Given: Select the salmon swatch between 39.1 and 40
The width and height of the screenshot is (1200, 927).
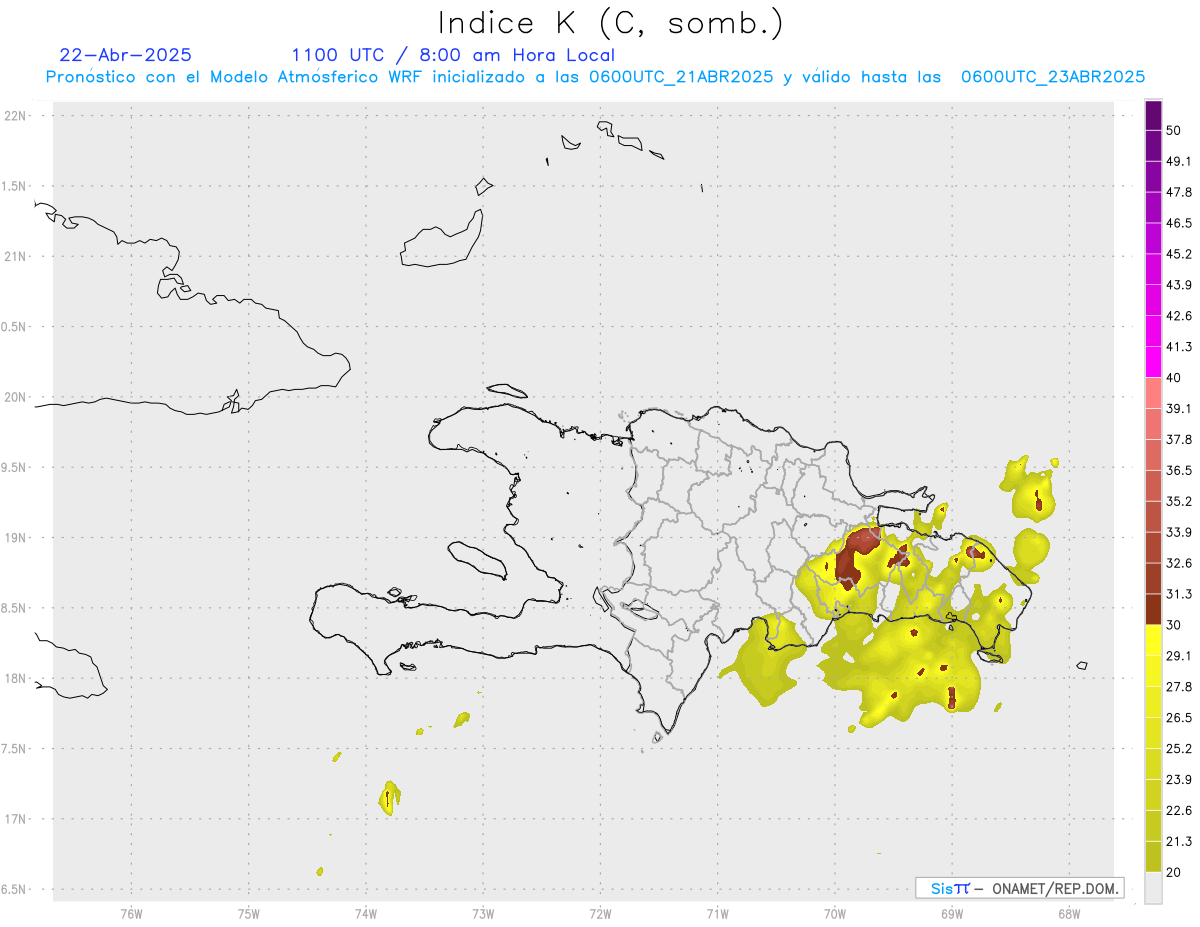Looking at the screenshot, I should tap(1153, 393).
